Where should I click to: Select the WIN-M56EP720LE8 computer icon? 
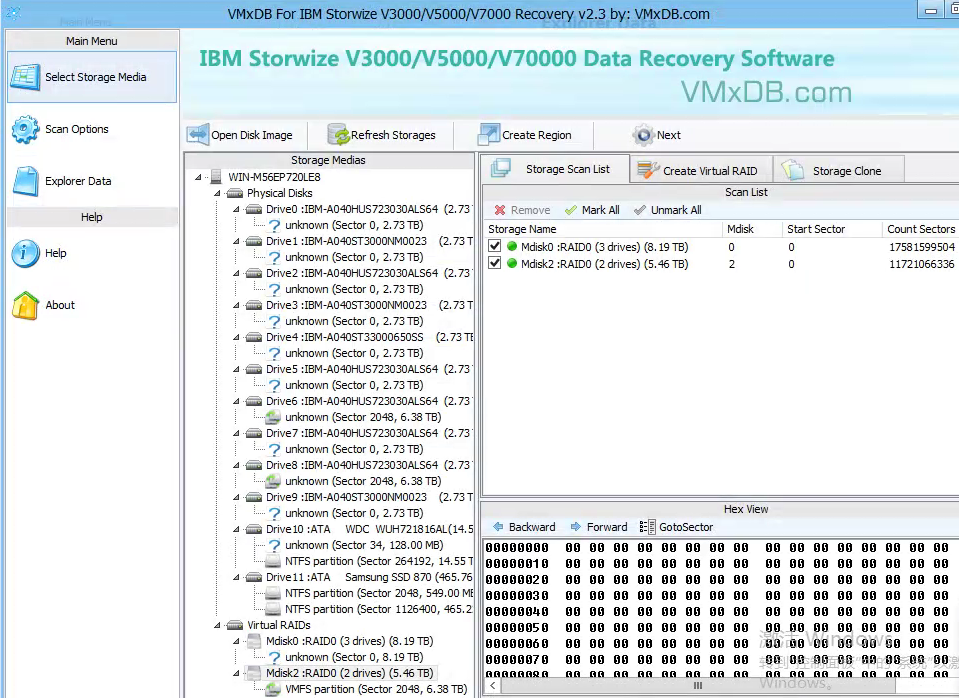click(216, 177)
